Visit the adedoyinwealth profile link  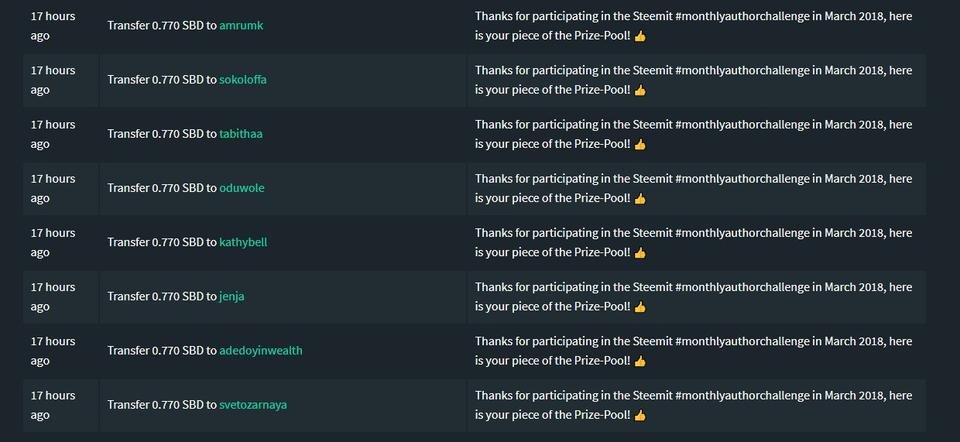tap(261, 350)
